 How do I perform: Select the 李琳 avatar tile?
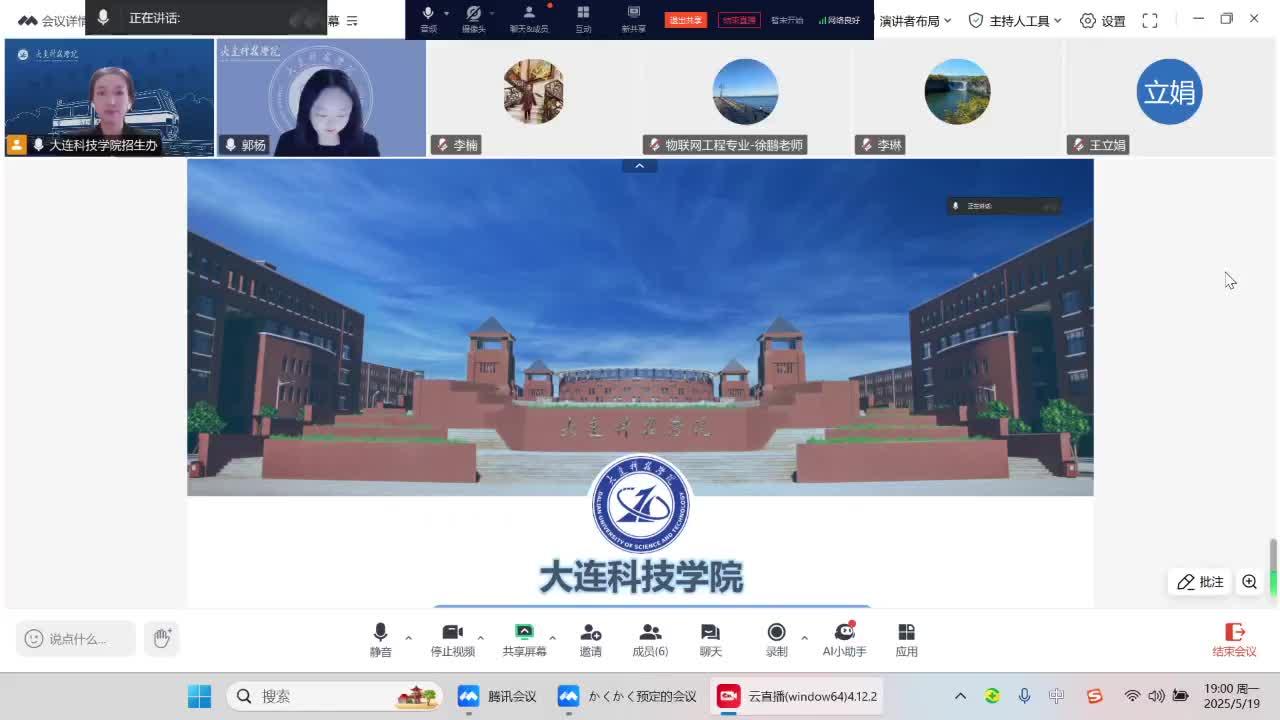[957, 98]
